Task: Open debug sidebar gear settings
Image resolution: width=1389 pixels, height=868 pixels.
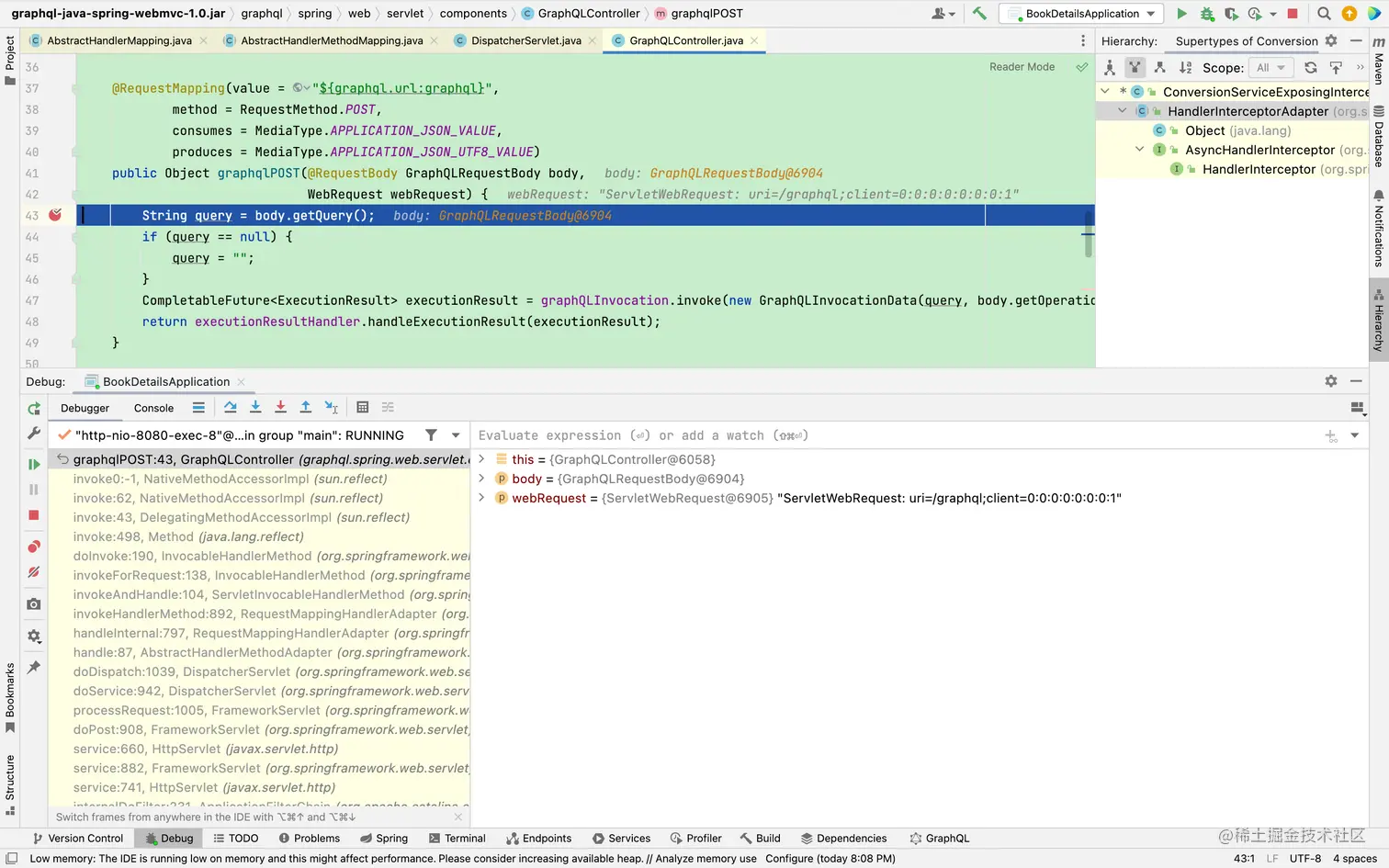Action: click(34, 636)
